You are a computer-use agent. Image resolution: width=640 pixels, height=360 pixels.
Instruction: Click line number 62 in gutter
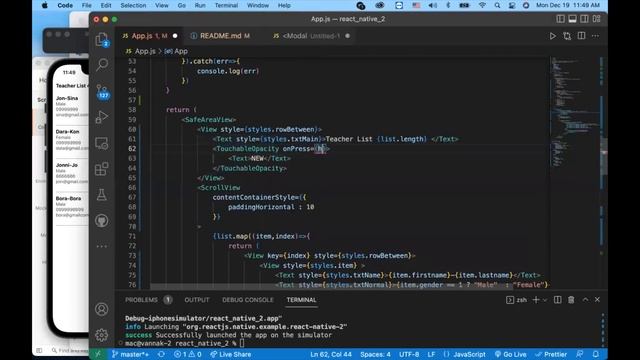(132, 149)
